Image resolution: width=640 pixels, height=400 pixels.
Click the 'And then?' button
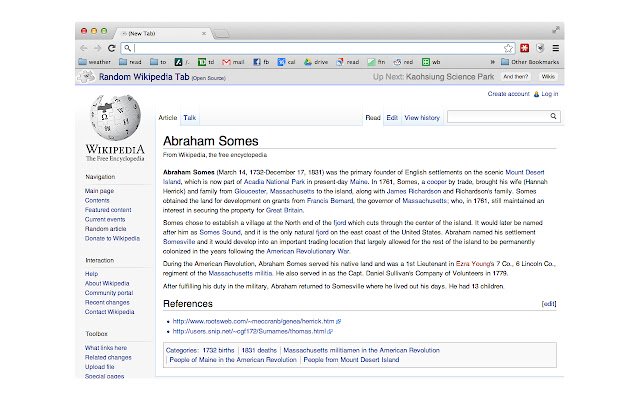click(516, 77)
